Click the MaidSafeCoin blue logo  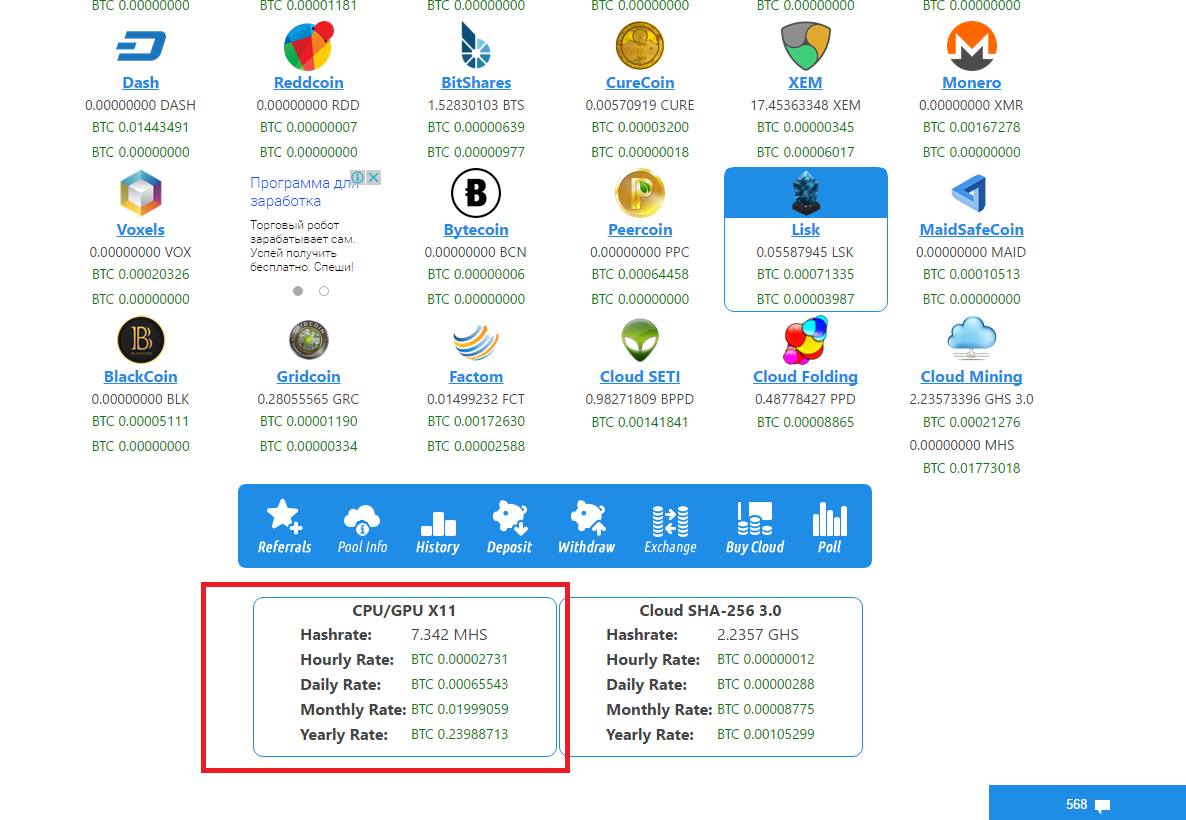pyautogui.click(x=970, y=193)
